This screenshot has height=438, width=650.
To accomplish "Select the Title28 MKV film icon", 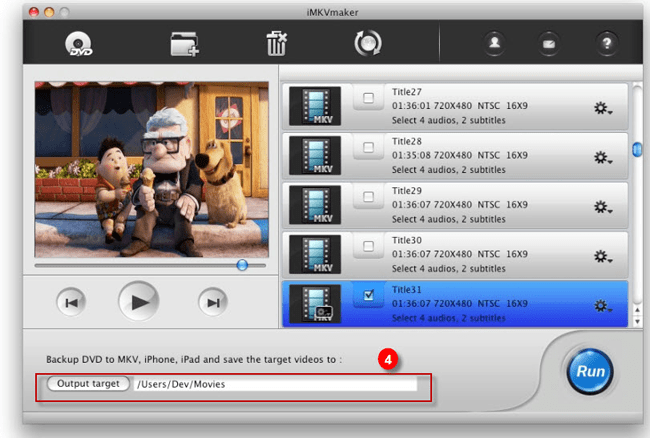I will [315, 155].
